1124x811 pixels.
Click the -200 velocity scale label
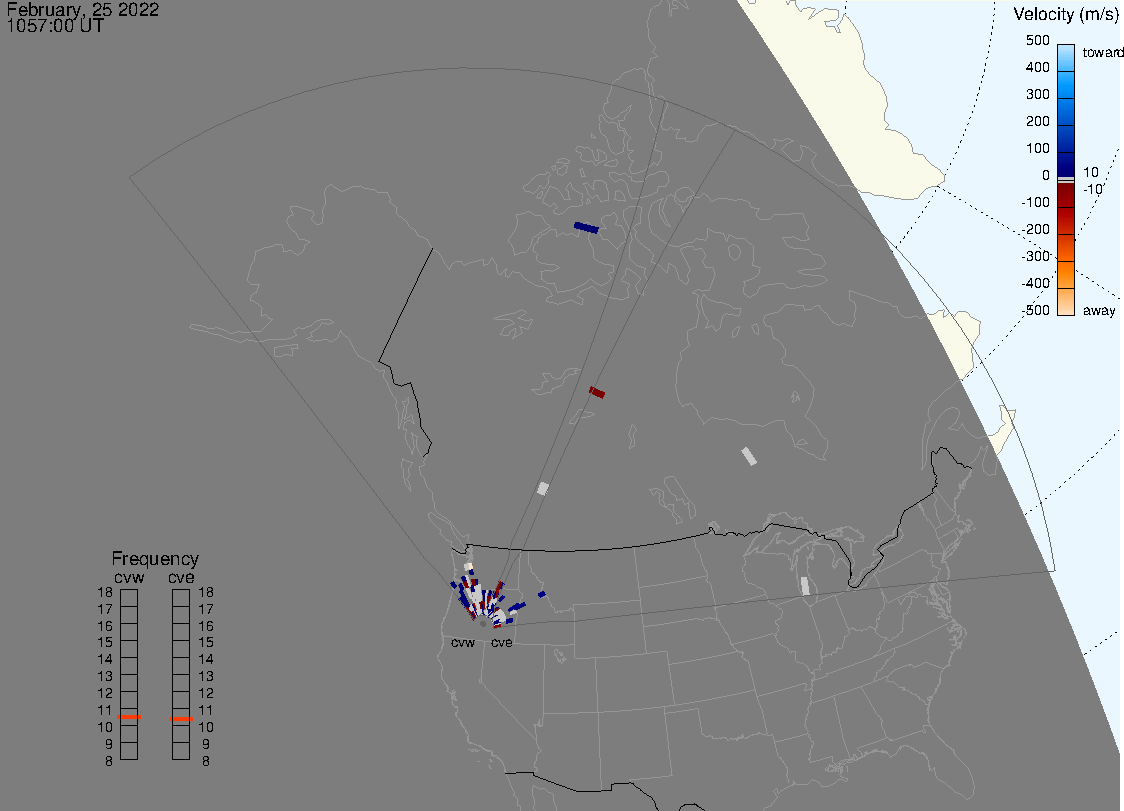click(x=1036, y=229)
